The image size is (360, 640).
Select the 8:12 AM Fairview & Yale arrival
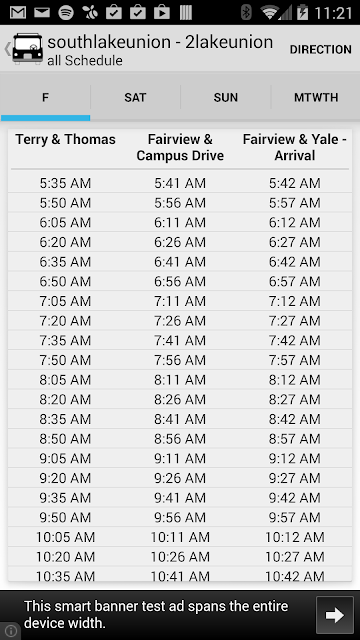[294, 380]
